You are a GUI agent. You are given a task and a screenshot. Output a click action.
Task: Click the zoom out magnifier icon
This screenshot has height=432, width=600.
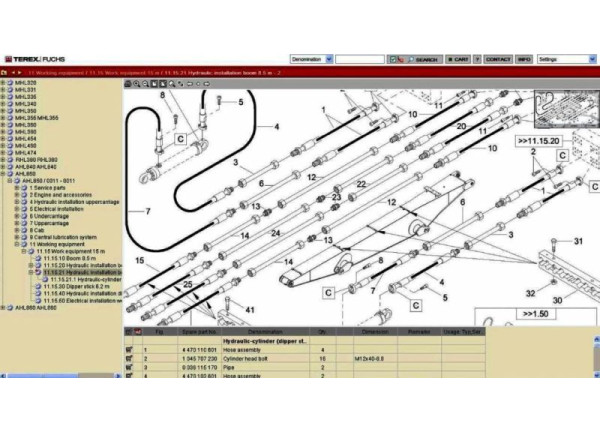tap(143, 84)
